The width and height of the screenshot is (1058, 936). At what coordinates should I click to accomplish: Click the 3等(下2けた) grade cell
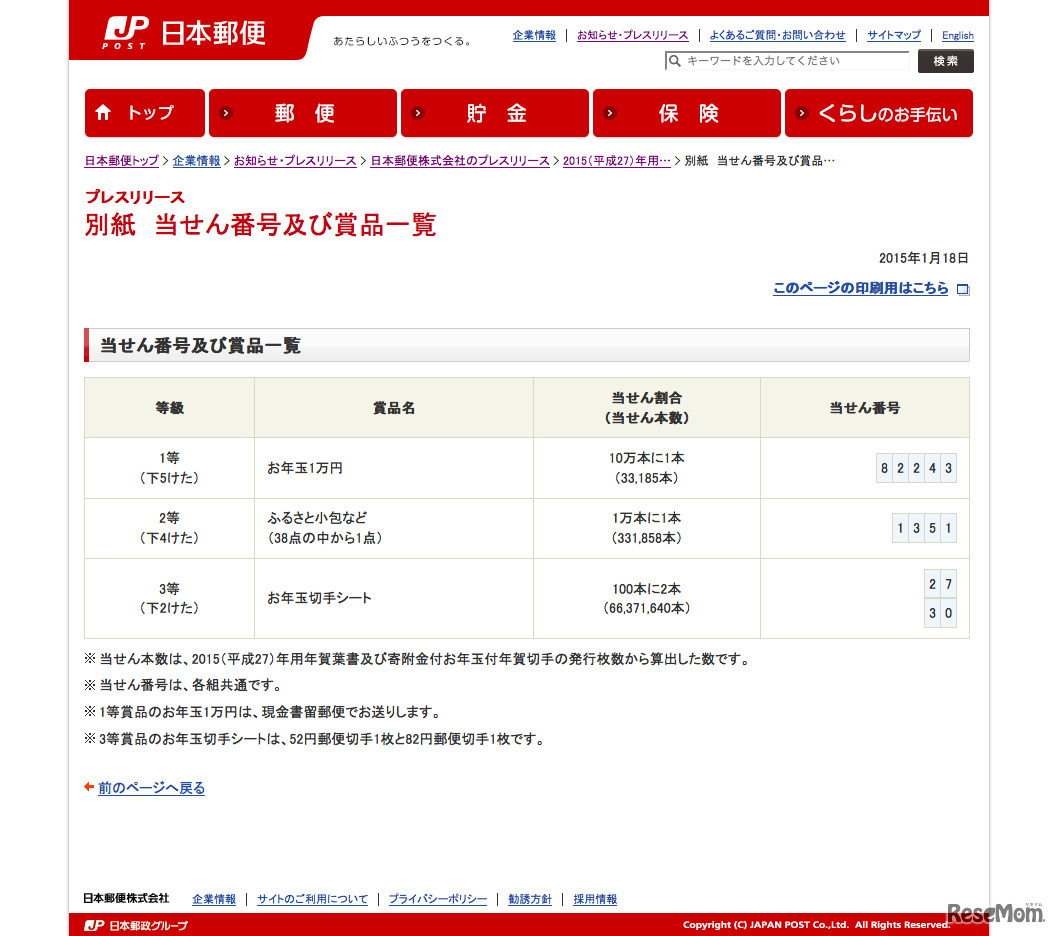tap(169, 598)
